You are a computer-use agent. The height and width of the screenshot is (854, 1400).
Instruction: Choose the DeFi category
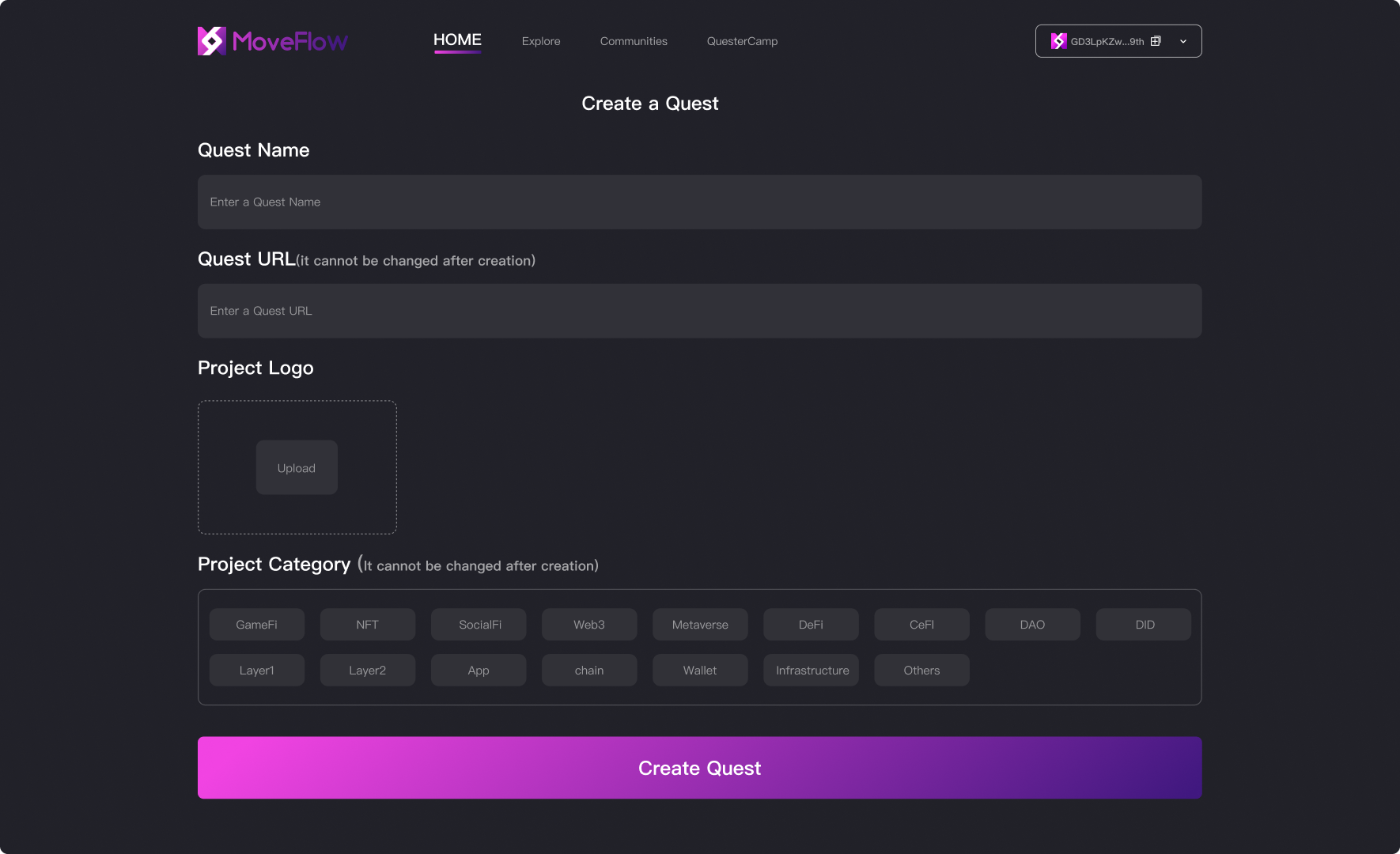point(811,625)
